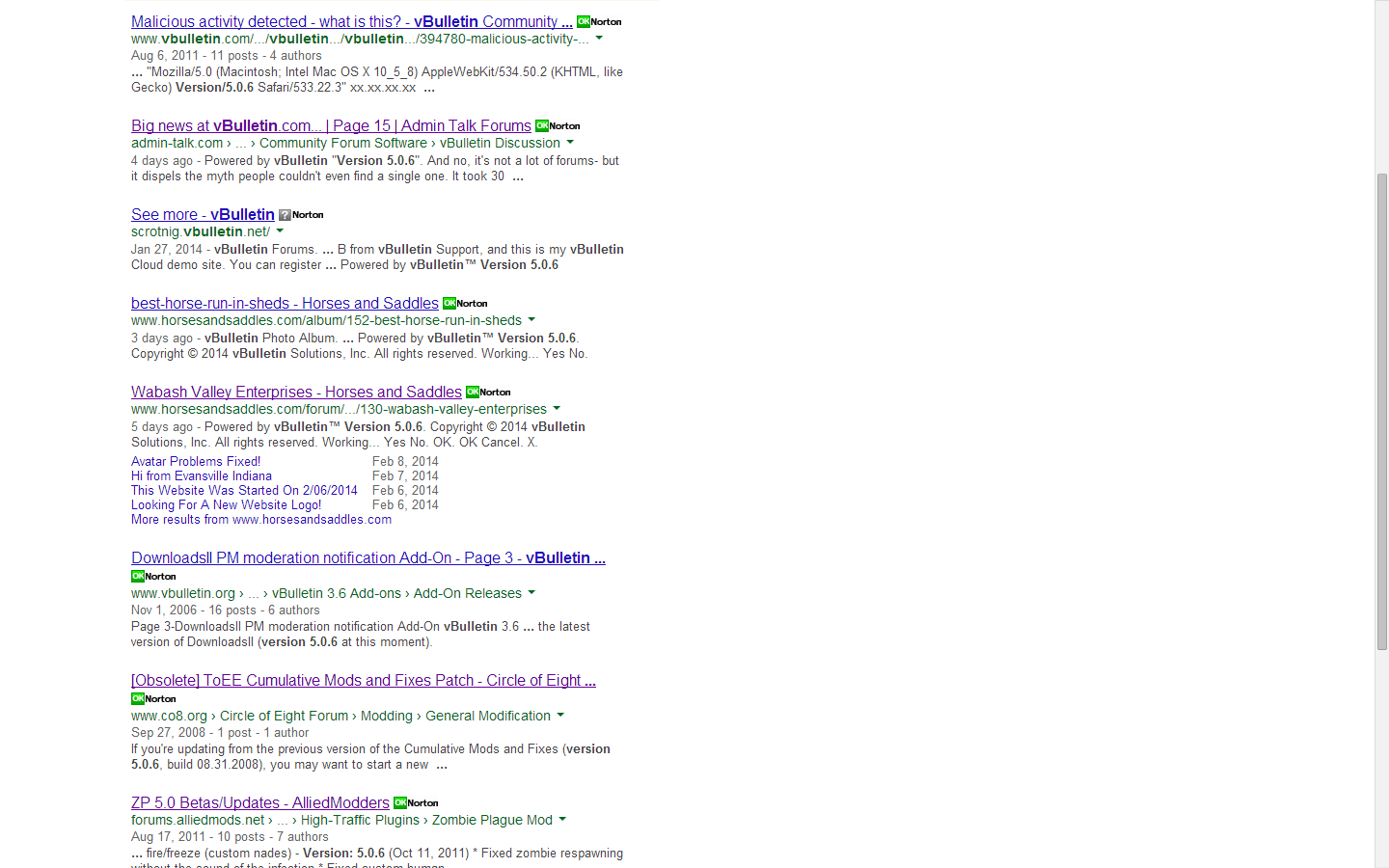The image size is (1389, 868).
Task: Open dropdown arrow after Zombie Plague Mod breadcrumb
Action: pyautogui.click(x=562, y=820)
